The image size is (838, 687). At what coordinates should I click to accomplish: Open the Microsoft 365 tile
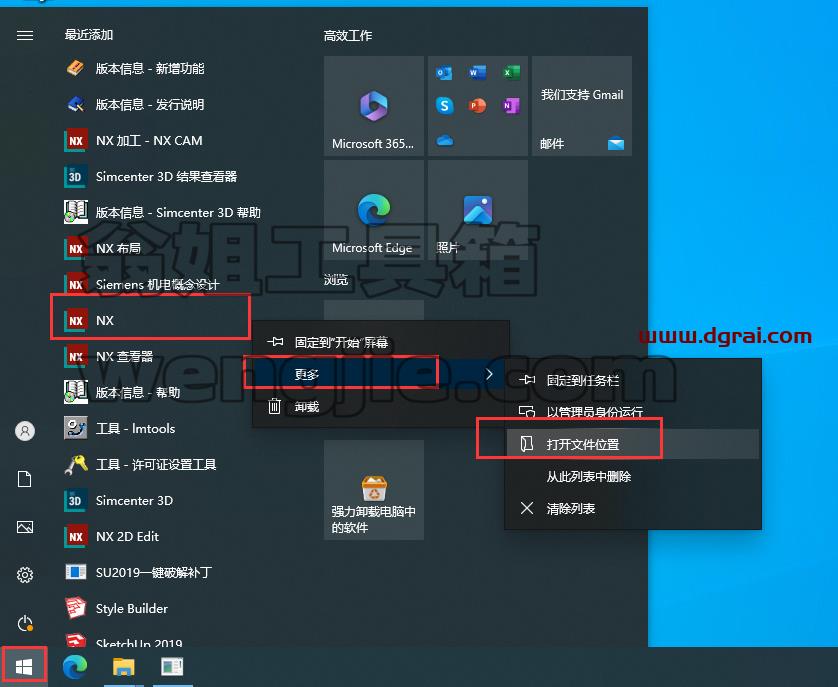tap(374, 106)
